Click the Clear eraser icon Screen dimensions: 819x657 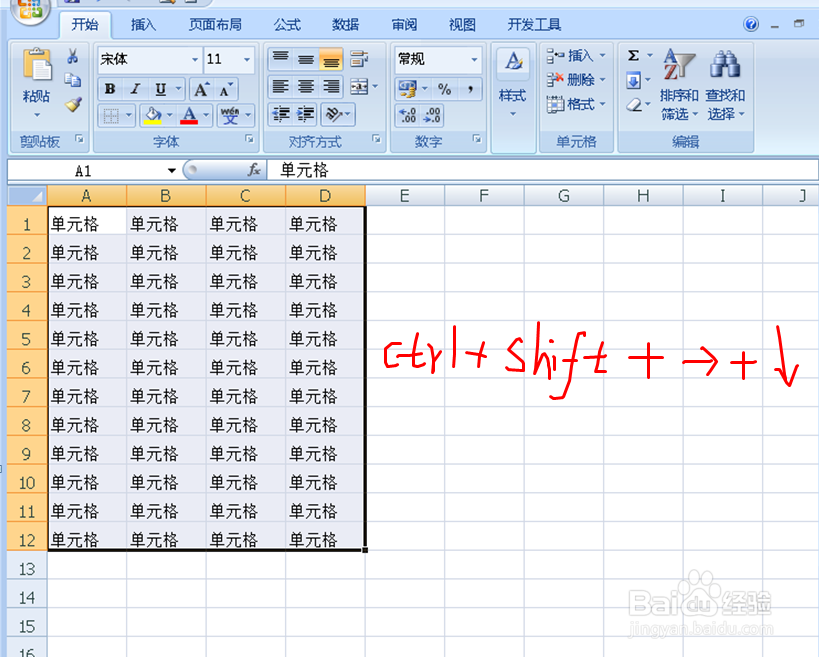coord(633,104)
